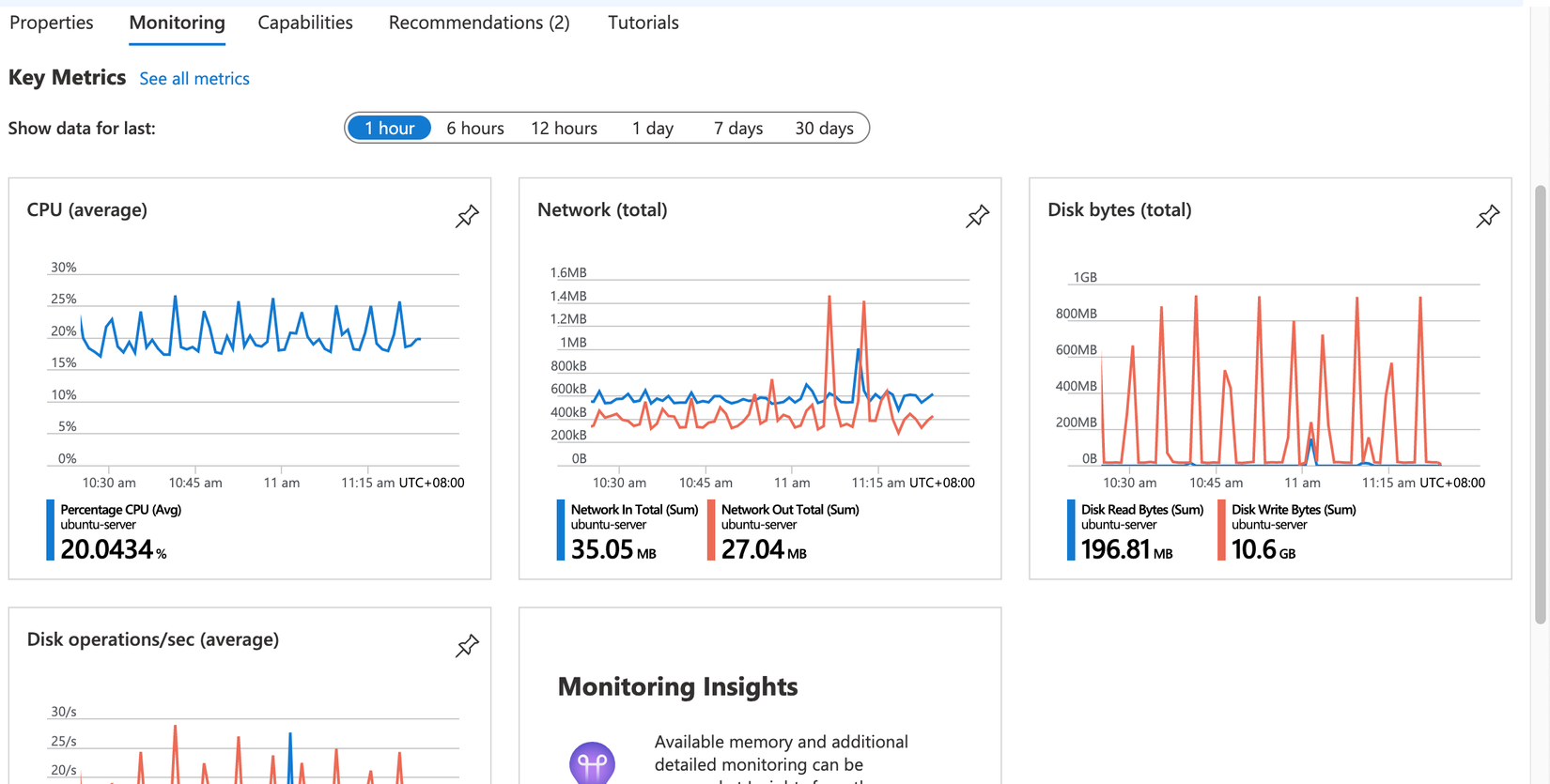
Task: Switch data range to 1 day
Action: click(652, 128)
